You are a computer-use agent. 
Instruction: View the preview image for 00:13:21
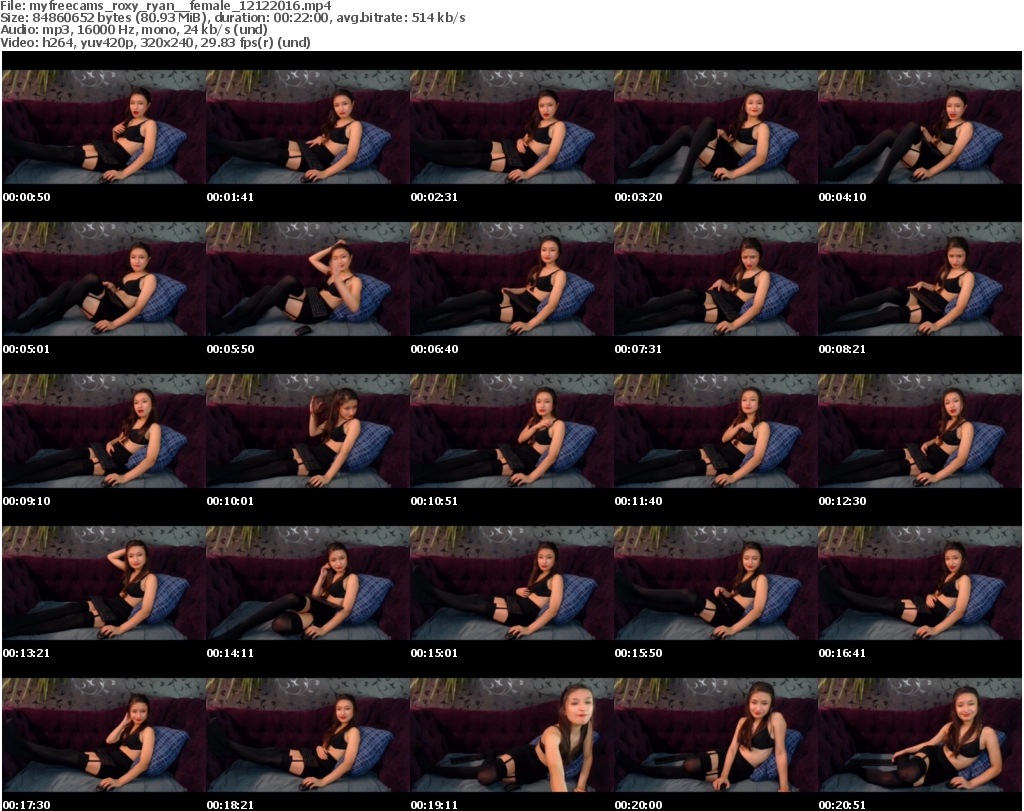point(104,584)
